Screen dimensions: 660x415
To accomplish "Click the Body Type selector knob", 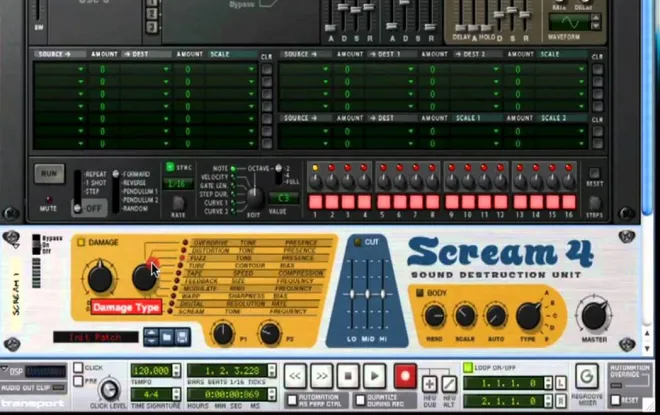I will pyautogui.click(x=529, y=317).
